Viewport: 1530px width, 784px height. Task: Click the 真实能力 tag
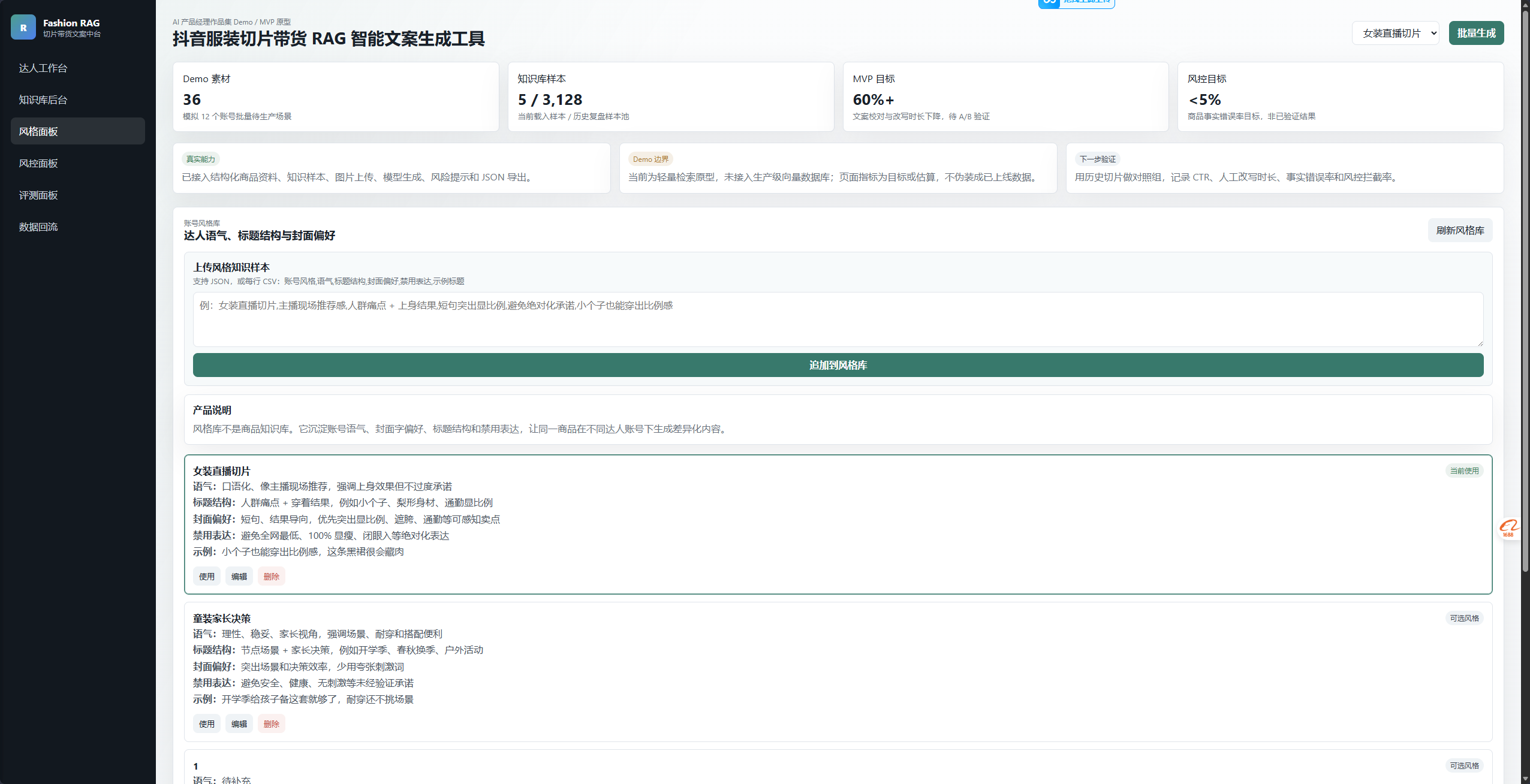201,159
